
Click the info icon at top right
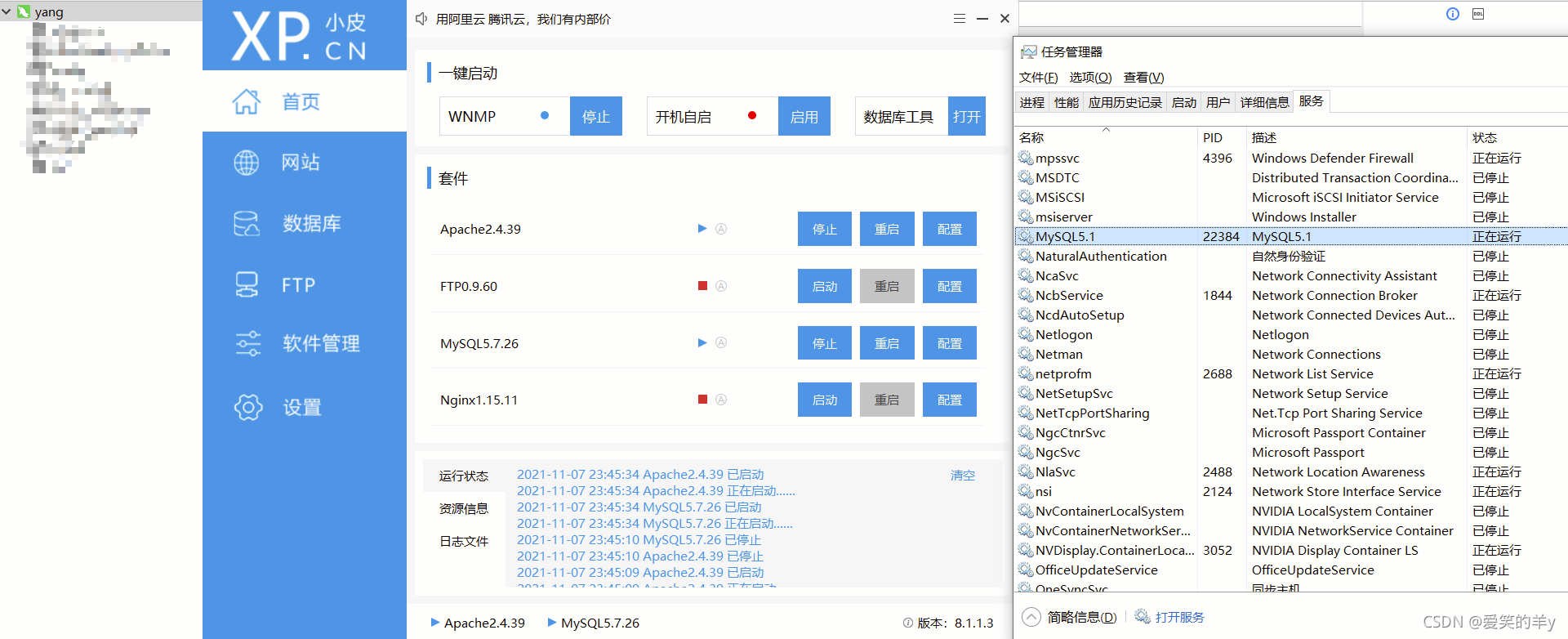1453,14
